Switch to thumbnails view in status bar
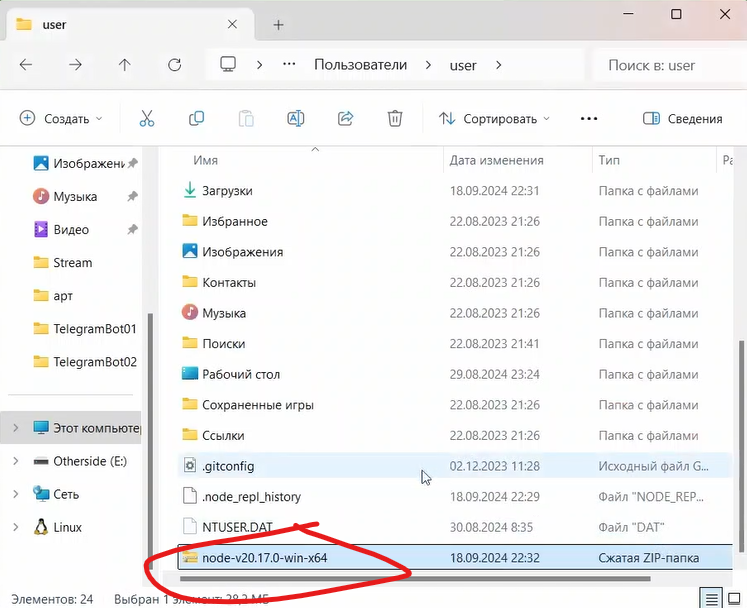The width and height of the screenshot is (747, 608). tap(734, 599)
